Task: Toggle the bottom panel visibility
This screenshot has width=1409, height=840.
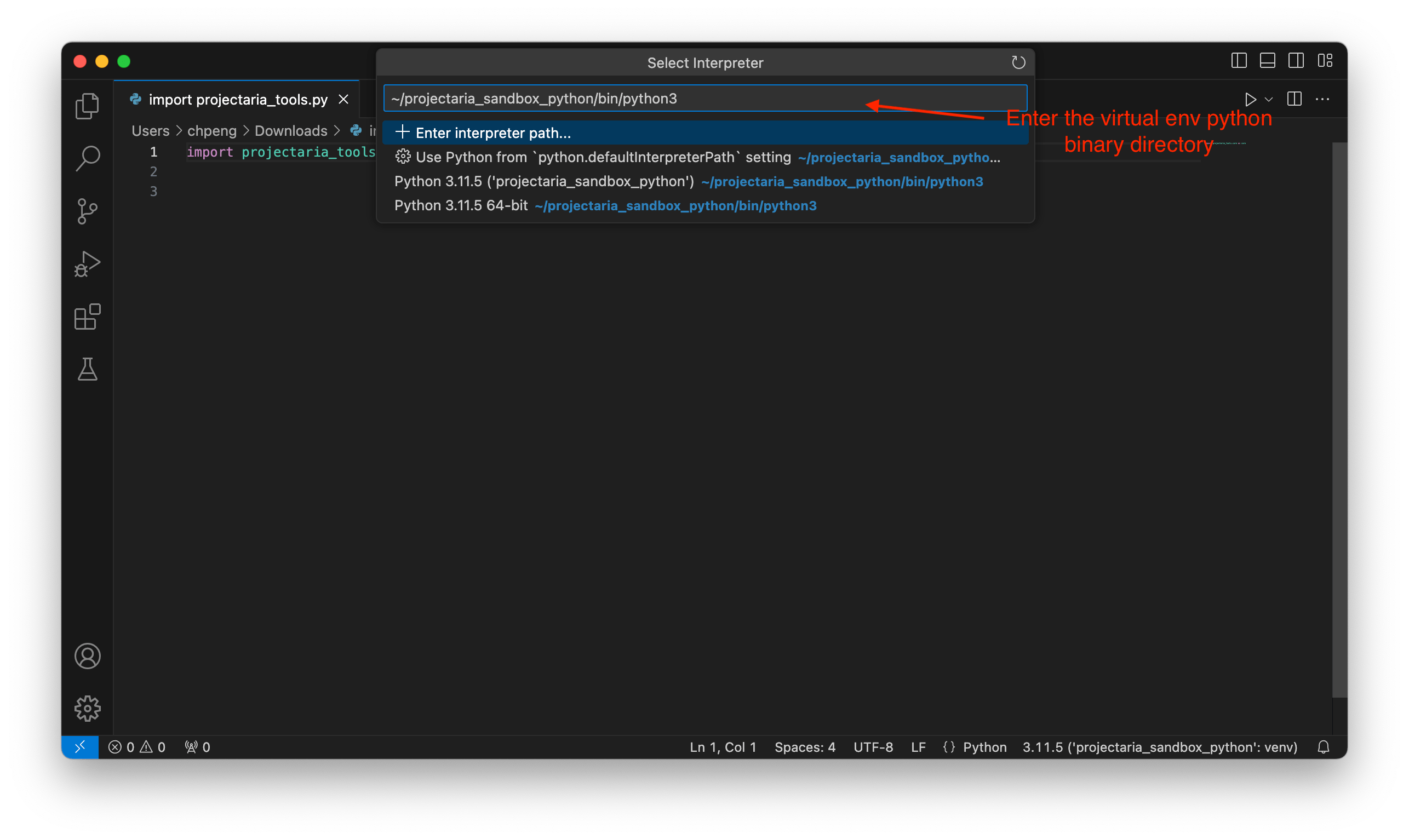Action: point(1268,60)
